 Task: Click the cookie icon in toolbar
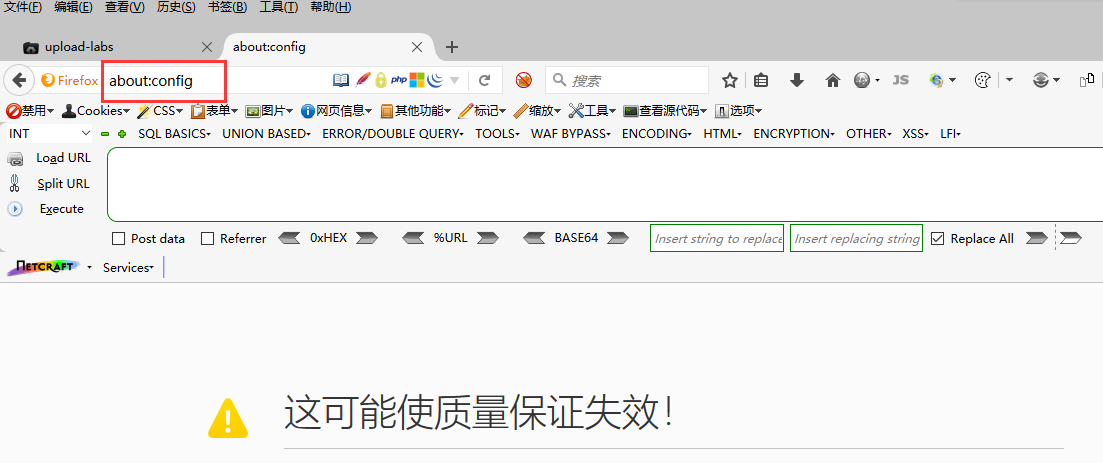tap(982, 80)
